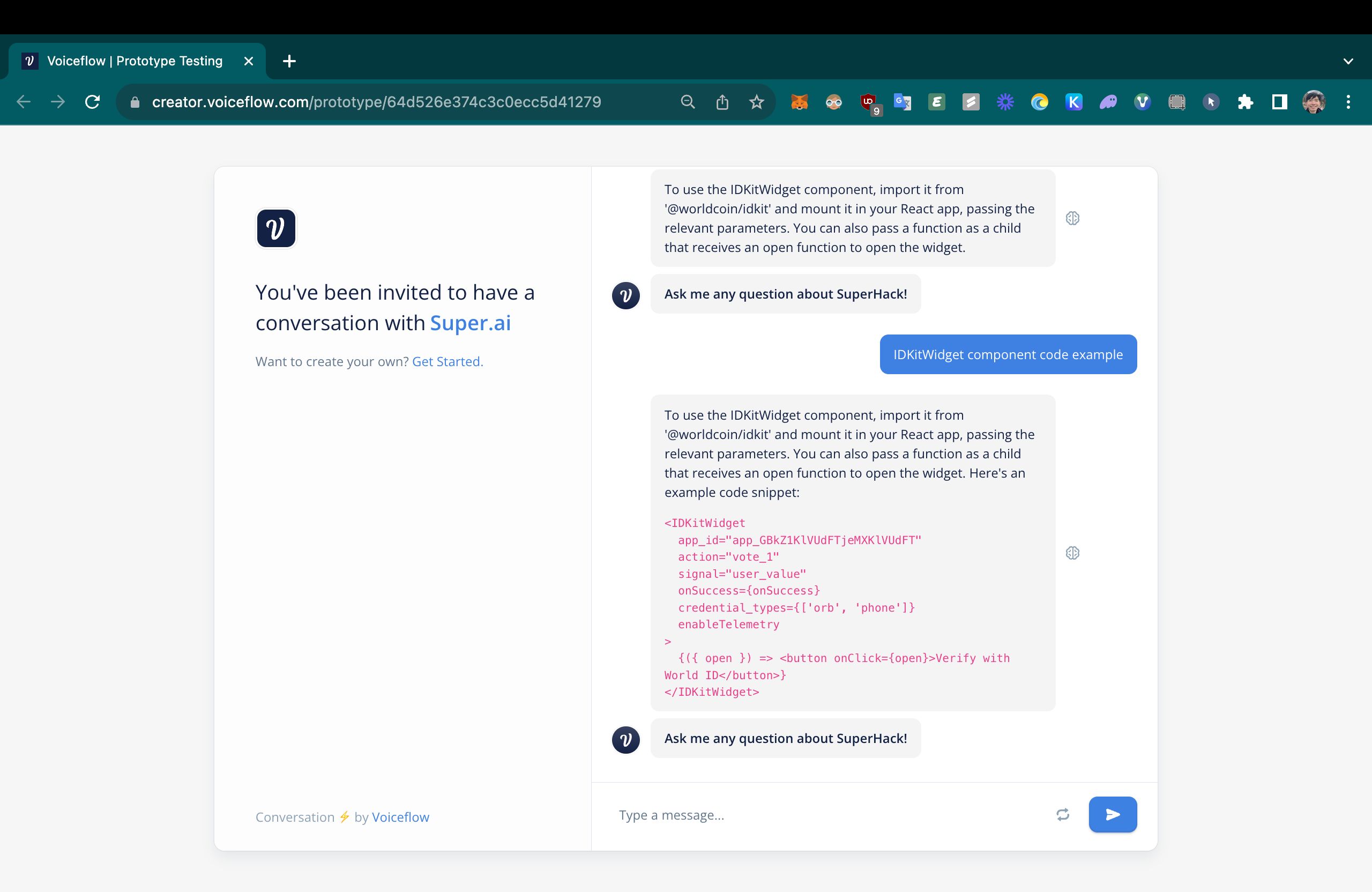
Task: Click the share page icon
Action: [x=722, y=102]
